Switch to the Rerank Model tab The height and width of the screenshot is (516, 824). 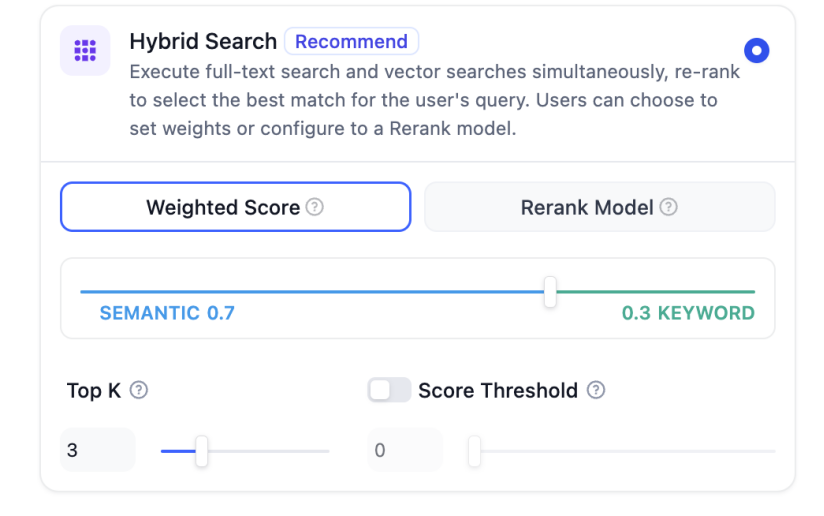[x=599, y=207]
